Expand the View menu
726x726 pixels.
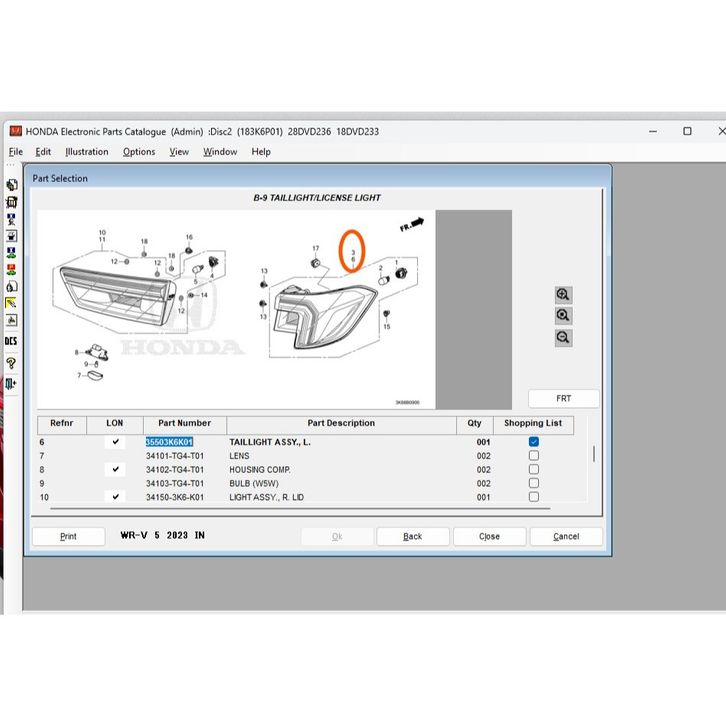[x=179, y=152]
